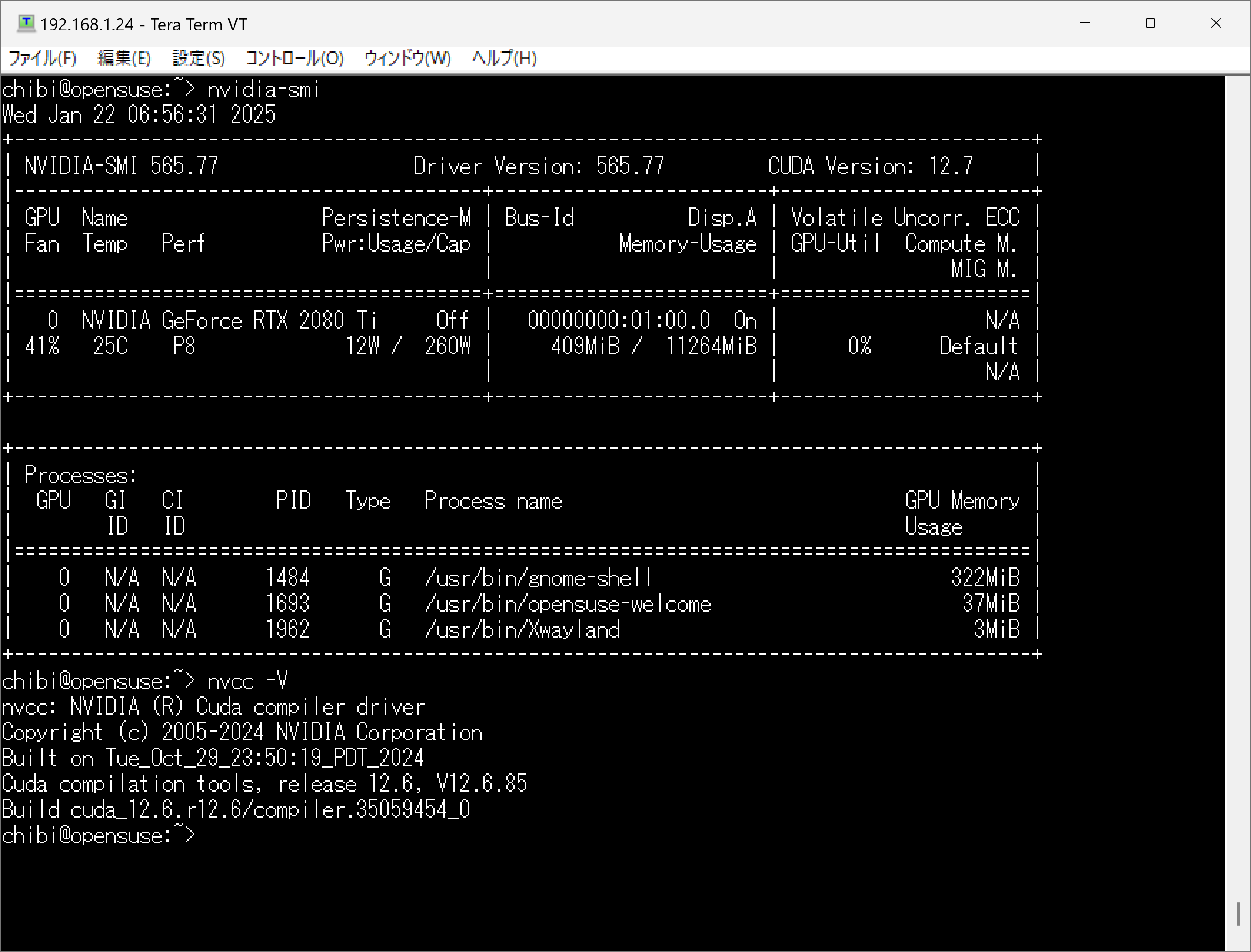Minimize the Tera Term window
1251x952 pixels.
point(1085,23)
